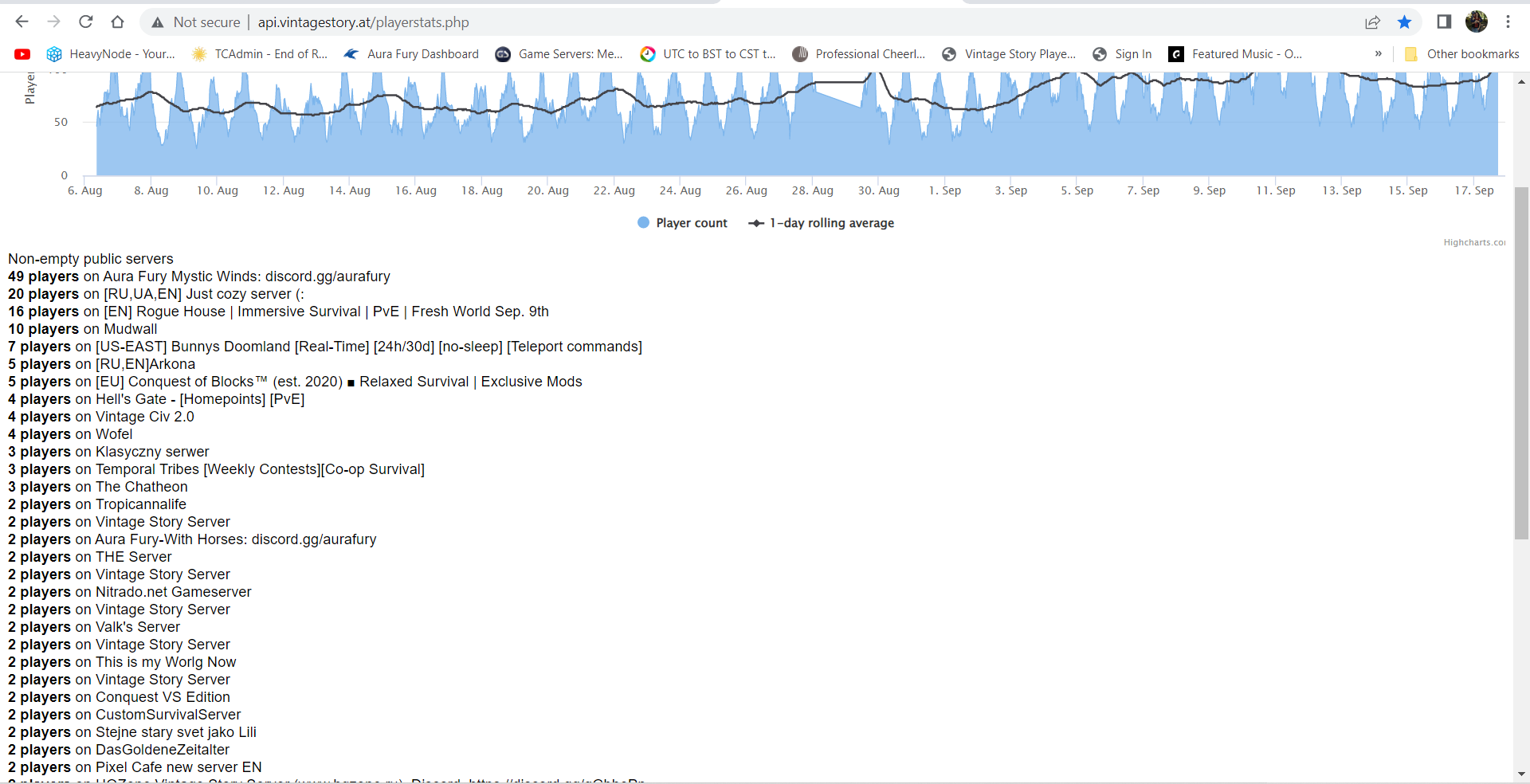Open the Sign In bookmark
Screen dimensions: 1530x784
click(x=1122, y=54)
